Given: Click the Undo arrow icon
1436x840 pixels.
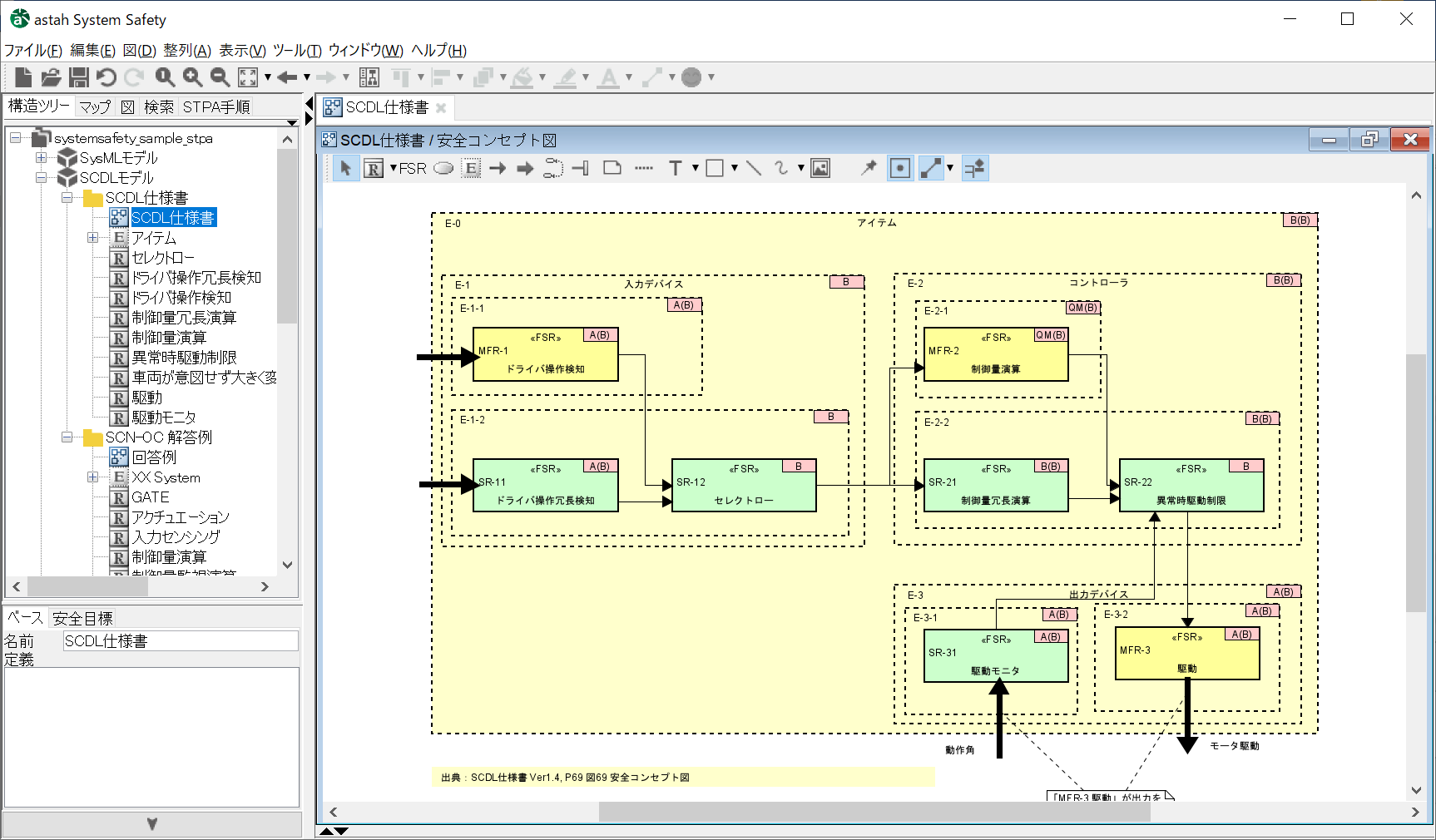Looking at the screenshot, I should tap(106, 77).
